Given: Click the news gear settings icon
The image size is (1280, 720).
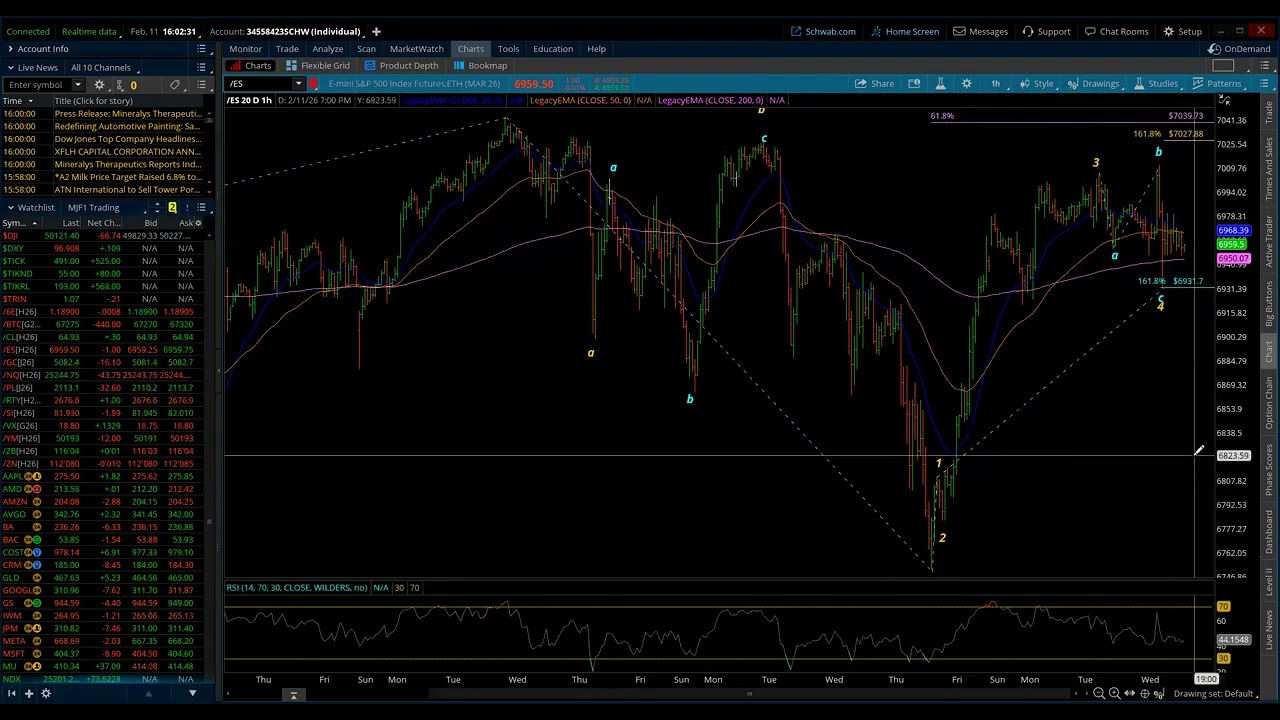Looking at the screenshot, I should tap(99, 85).
